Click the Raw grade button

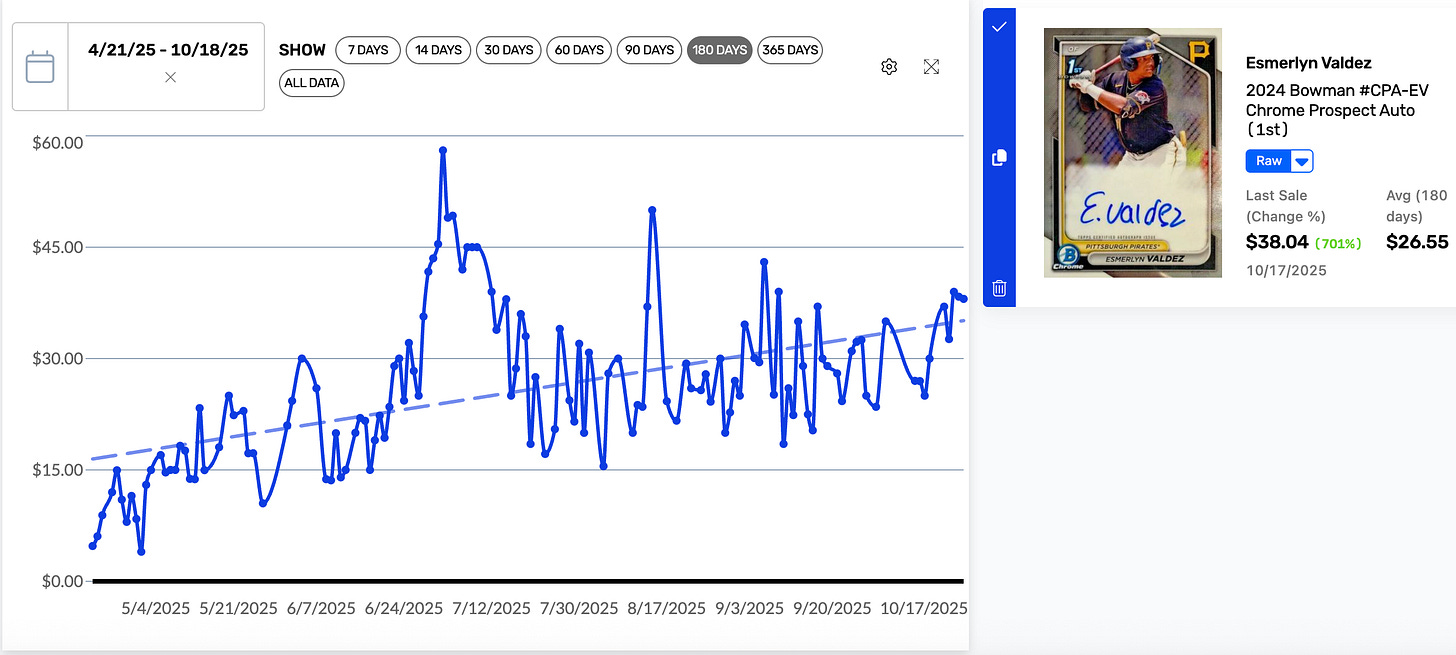[1269, 161]
